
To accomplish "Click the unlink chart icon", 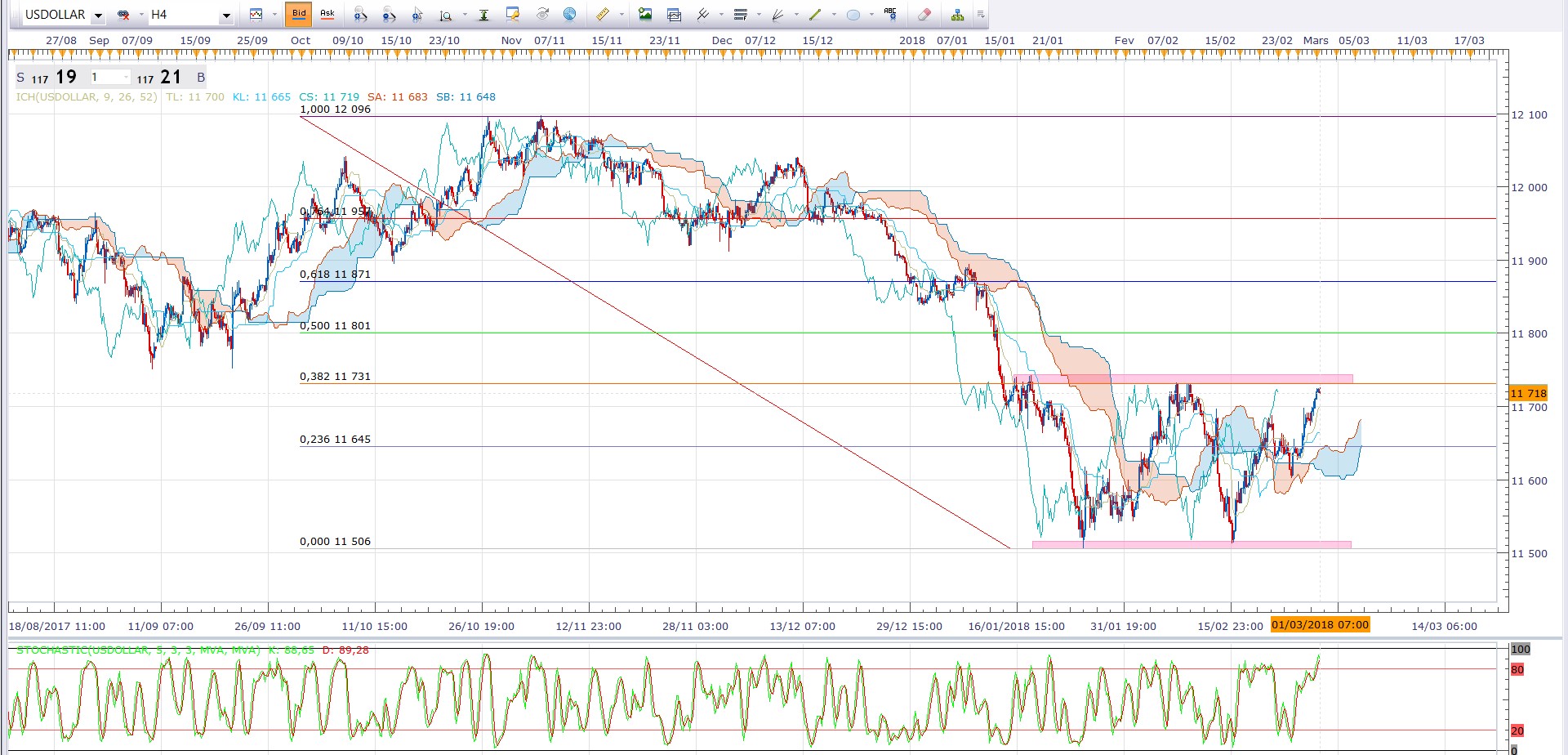I will (x=123, y=15).
